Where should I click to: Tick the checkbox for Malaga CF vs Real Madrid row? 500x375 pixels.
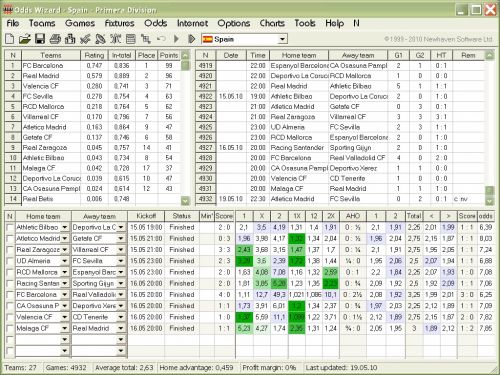click(10, 328)
